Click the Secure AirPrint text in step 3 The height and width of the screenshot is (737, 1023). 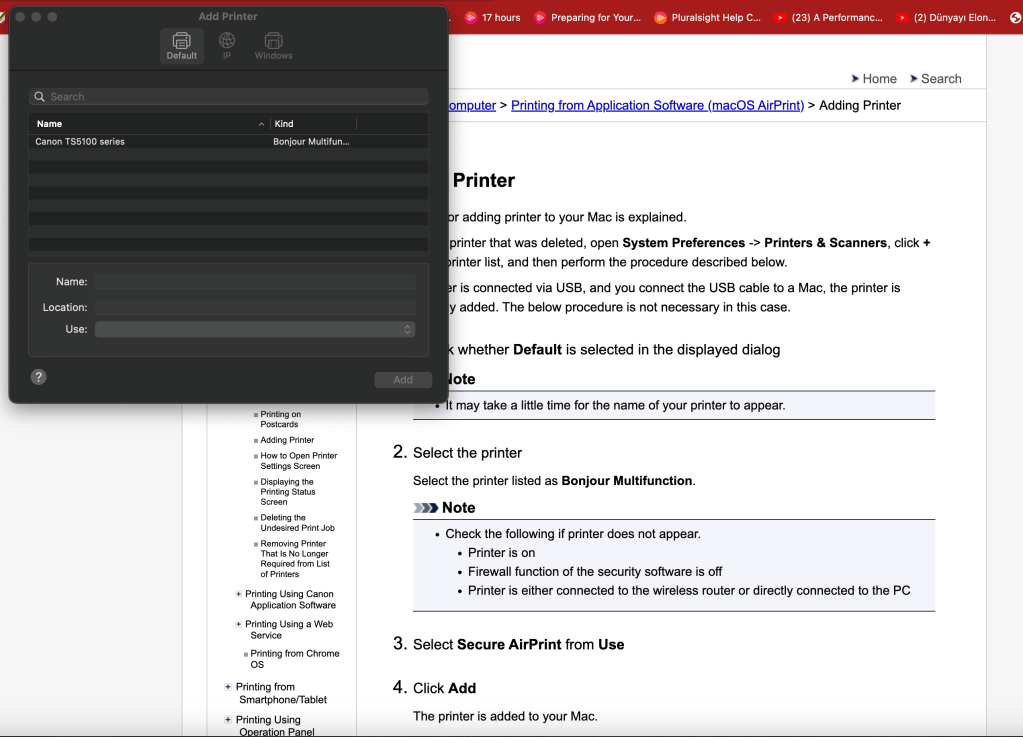pyautogui.click(x=509, y=644)
